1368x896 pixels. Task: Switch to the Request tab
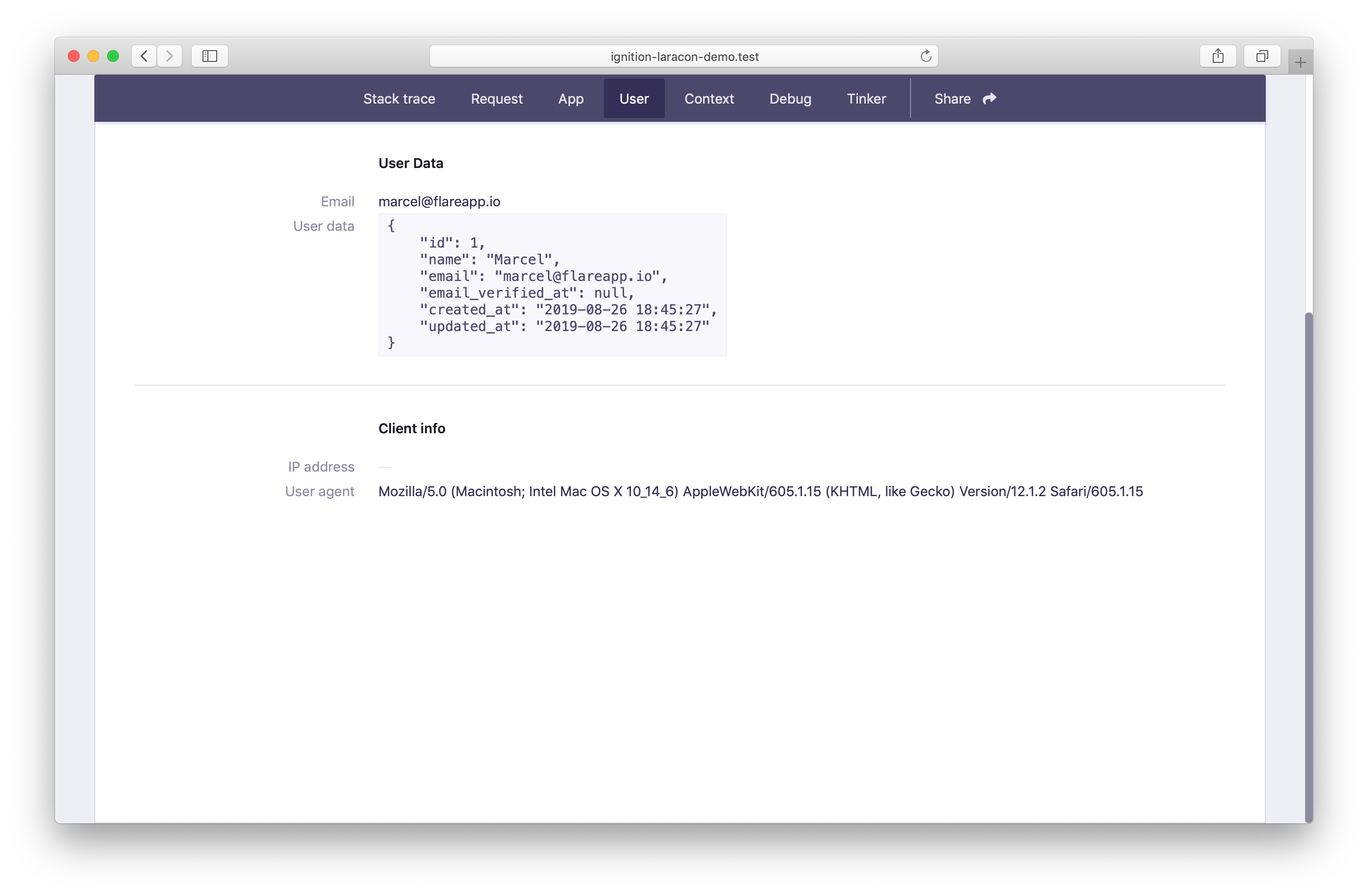pyautogui.click(x=497, y=99)
